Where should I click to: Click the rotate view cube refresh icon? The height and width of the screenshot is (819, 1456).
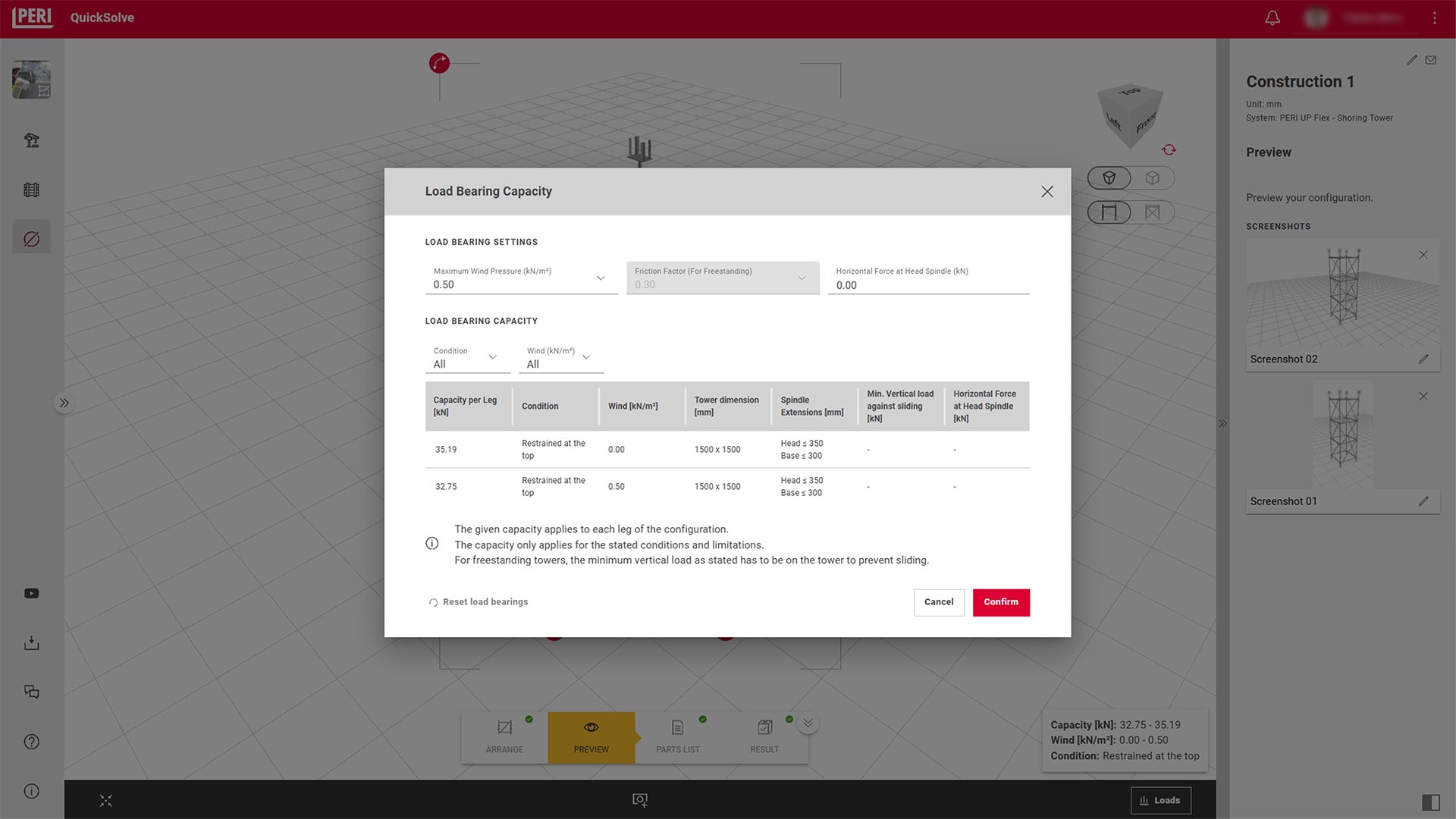pos(1169,149)
